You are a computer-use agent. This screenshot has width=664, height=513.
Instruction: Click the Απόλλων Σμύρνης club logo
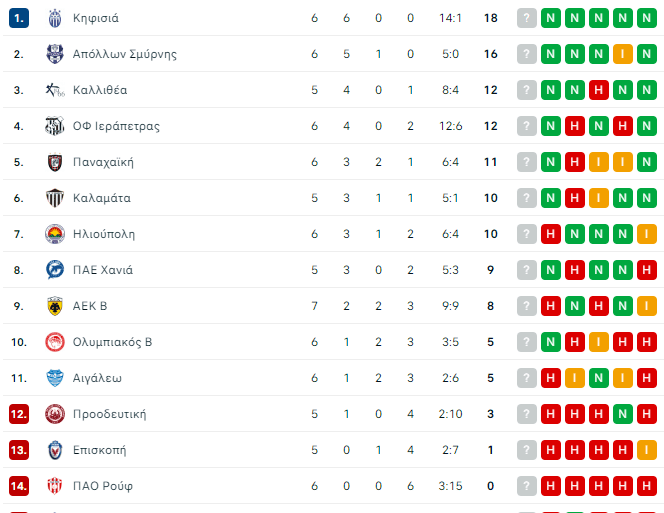[x=55, y=54]
